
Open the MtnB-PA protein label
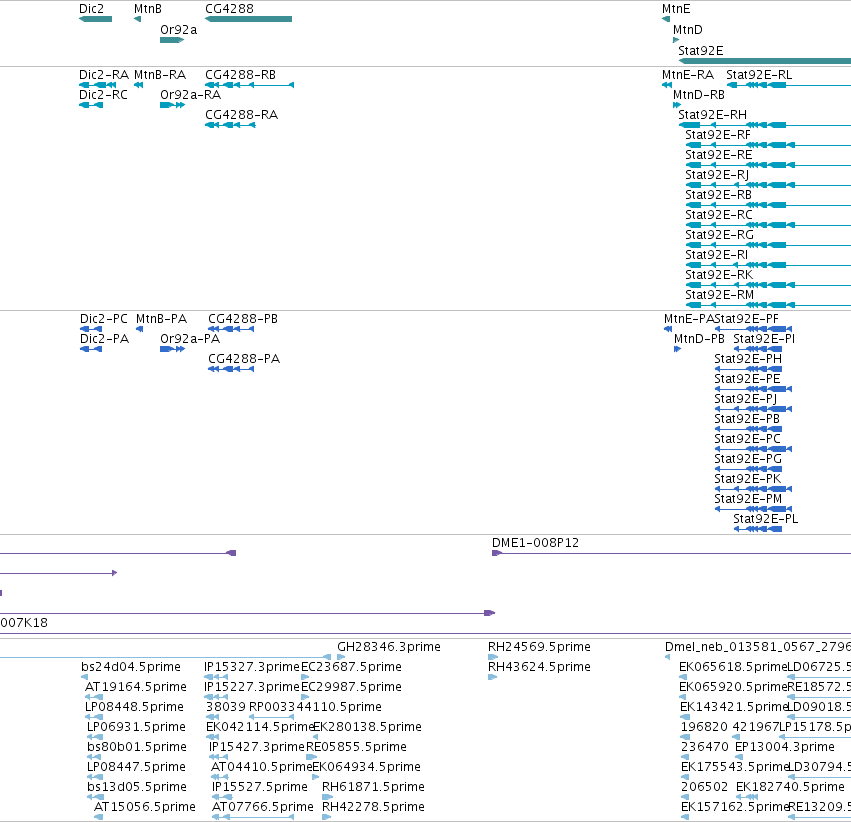[x=161, y=319]
